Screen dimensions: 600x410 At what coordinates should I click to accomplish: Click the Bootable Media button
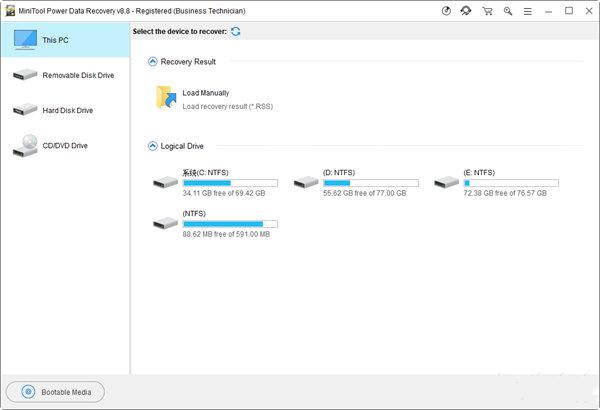[x=55, y=392]
